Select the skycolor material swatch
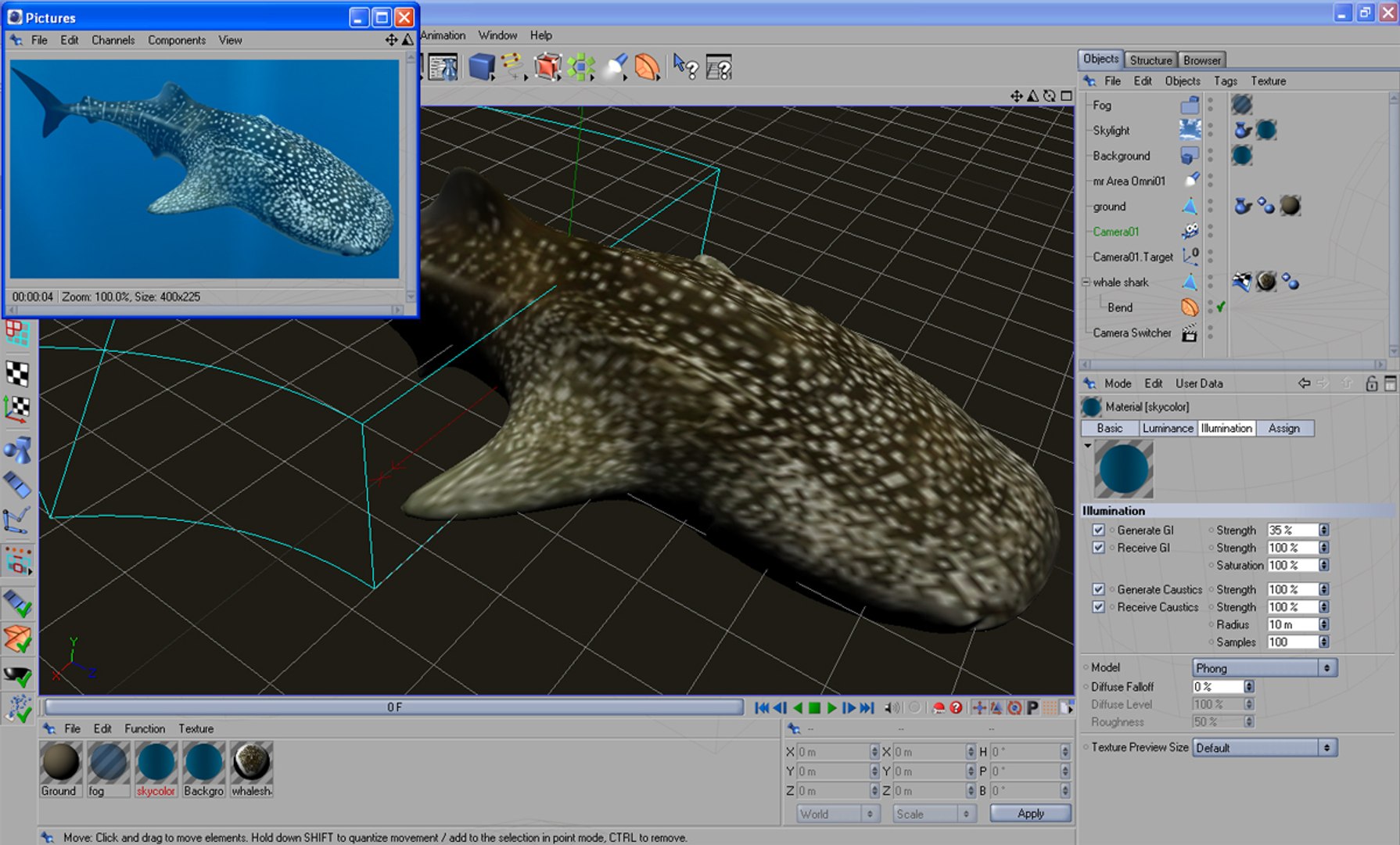The height and width of the screenshot is (845, 1400). [x=156, y=762]
